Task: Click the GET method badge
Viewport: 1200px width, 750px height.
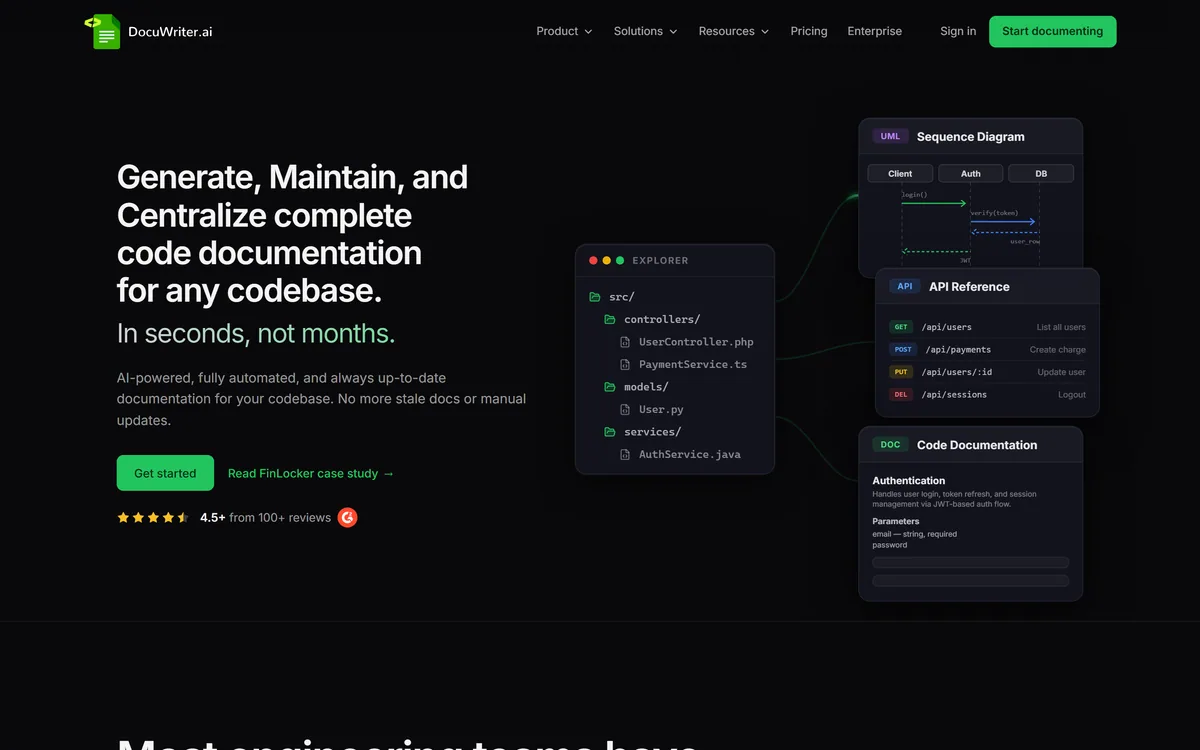Action: pyautogui.click(x=901, y=327)
